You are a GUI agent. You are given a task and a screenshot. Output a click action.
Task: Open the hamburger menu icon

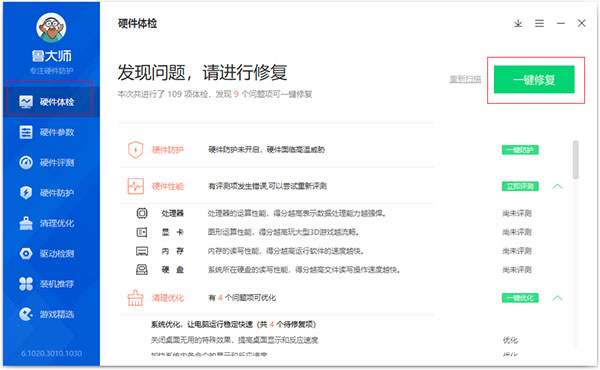[540, 23]
